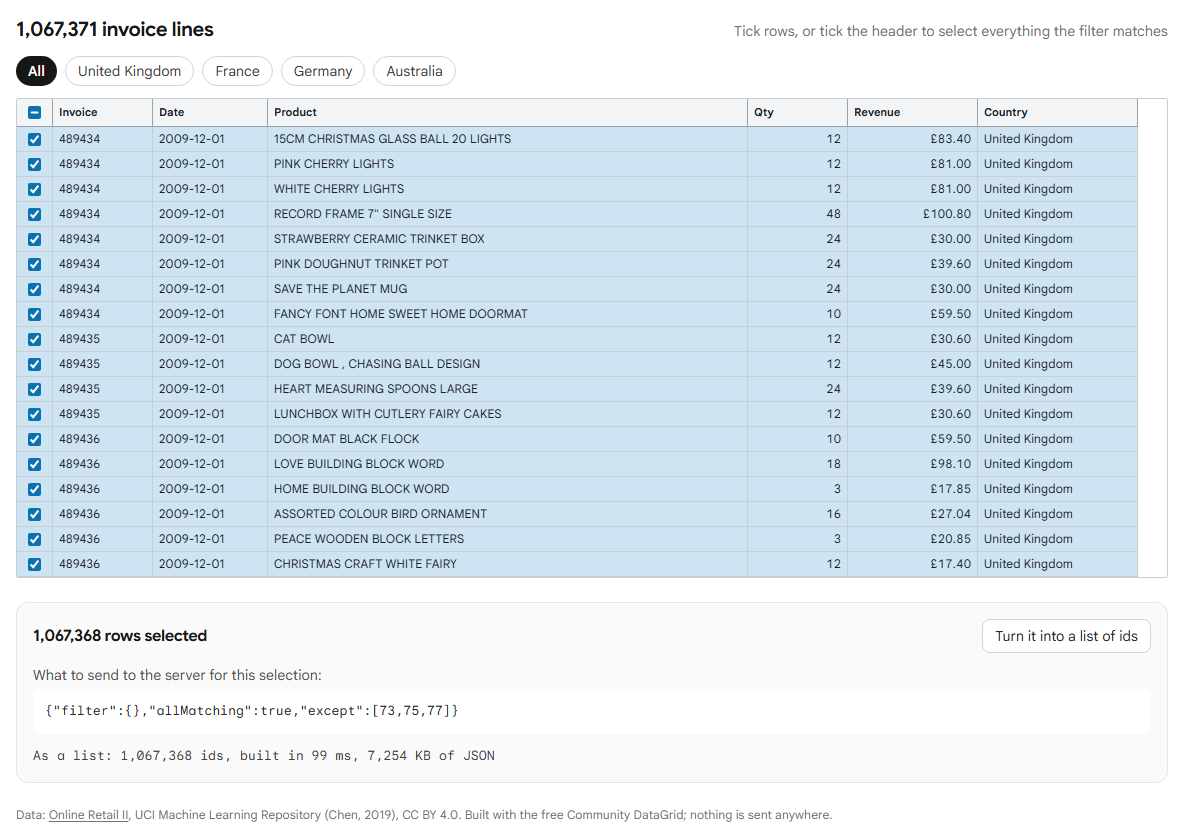
Task: Click the SAVE THE PLANET MUG product name
Action: [341, 288]
